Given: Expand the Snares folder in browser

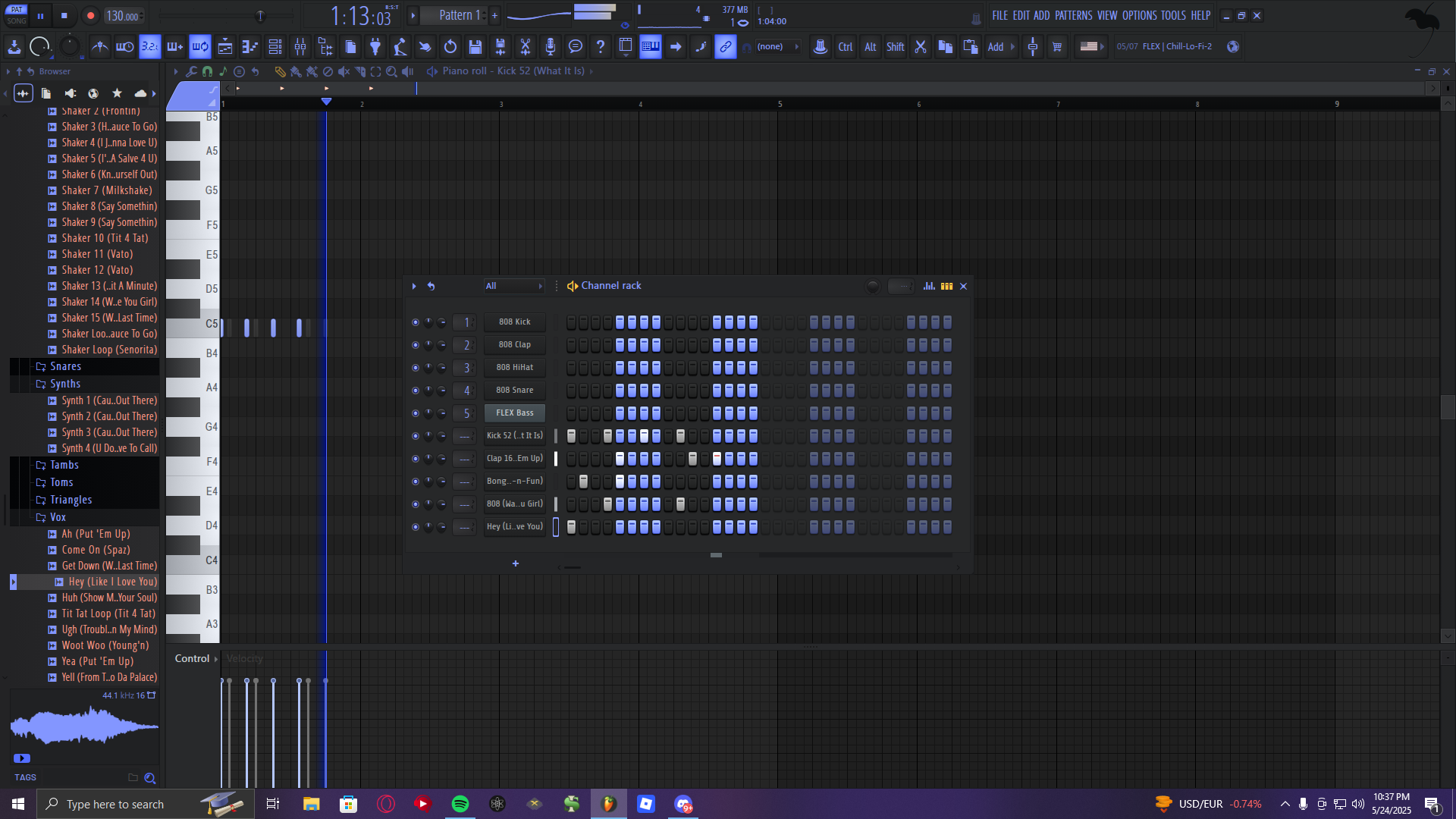Looking at the screenshot, I should (x=65, y=366).
